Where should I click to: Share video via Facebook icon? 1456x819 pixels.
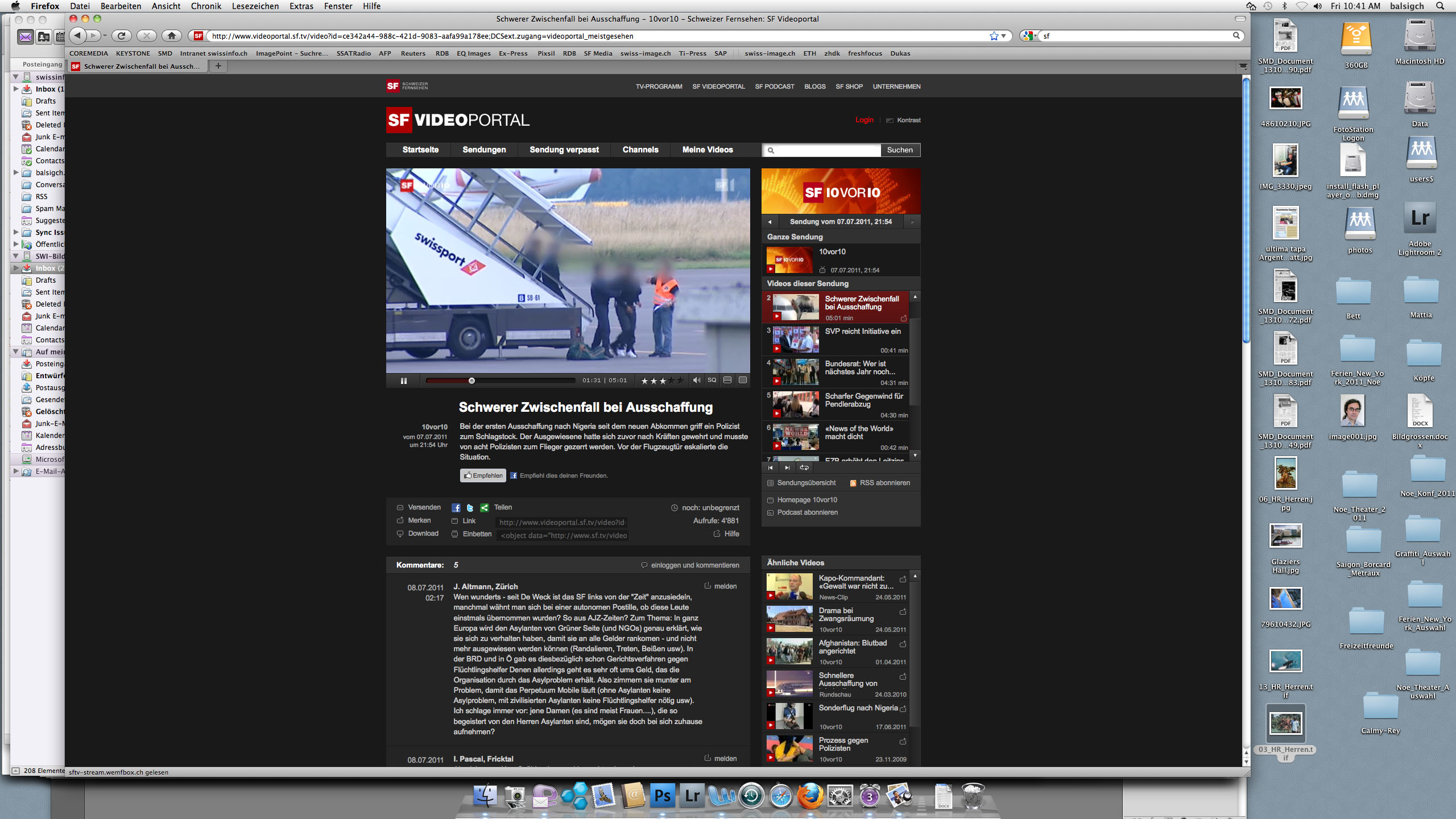456,507
